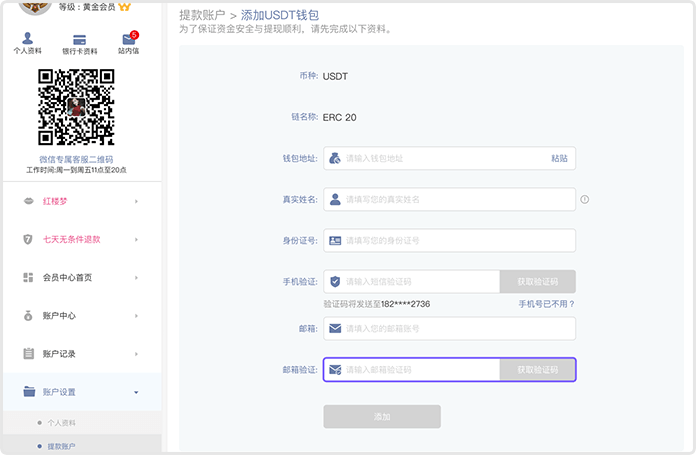Click 手机号已不用？ link

(546, 304)
